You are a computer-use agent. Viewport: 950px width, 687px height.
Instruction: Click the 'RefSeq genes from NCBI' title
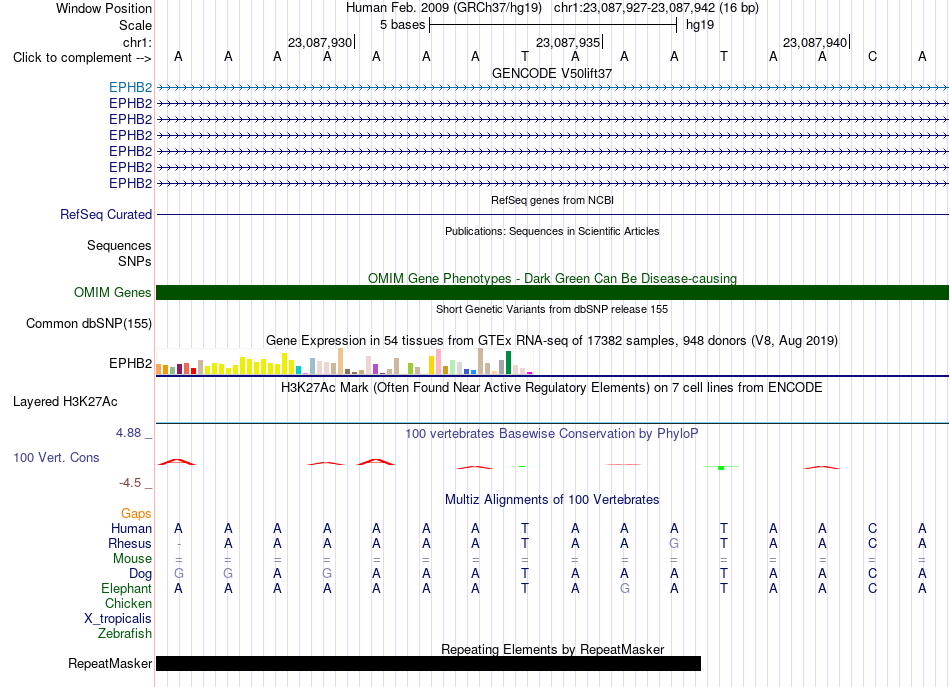[x=552, y=200]
